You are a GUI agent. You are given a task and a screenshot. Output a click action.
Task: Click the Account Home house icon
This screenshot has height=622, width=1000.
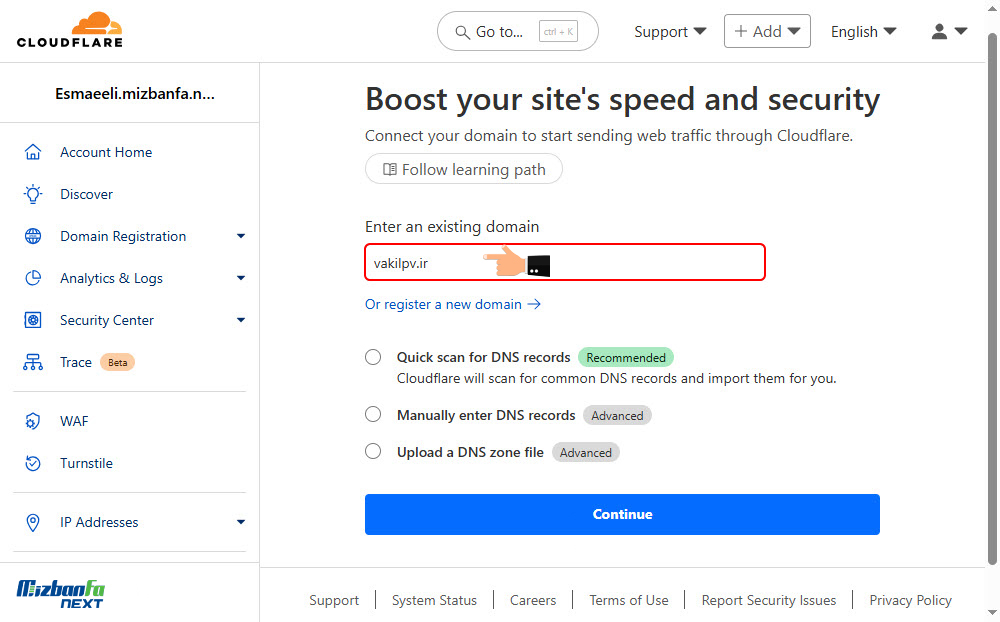33,152
